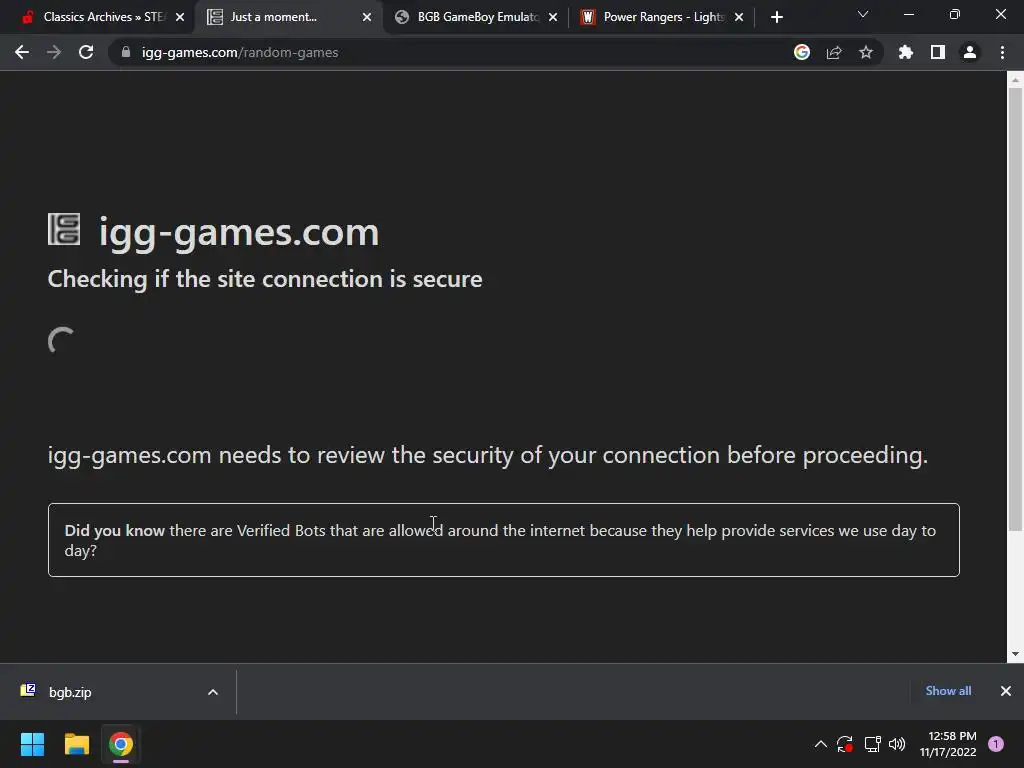Open the volume control icon
This screenshot has height=768, width=1024.
click(x=897, y=744)
